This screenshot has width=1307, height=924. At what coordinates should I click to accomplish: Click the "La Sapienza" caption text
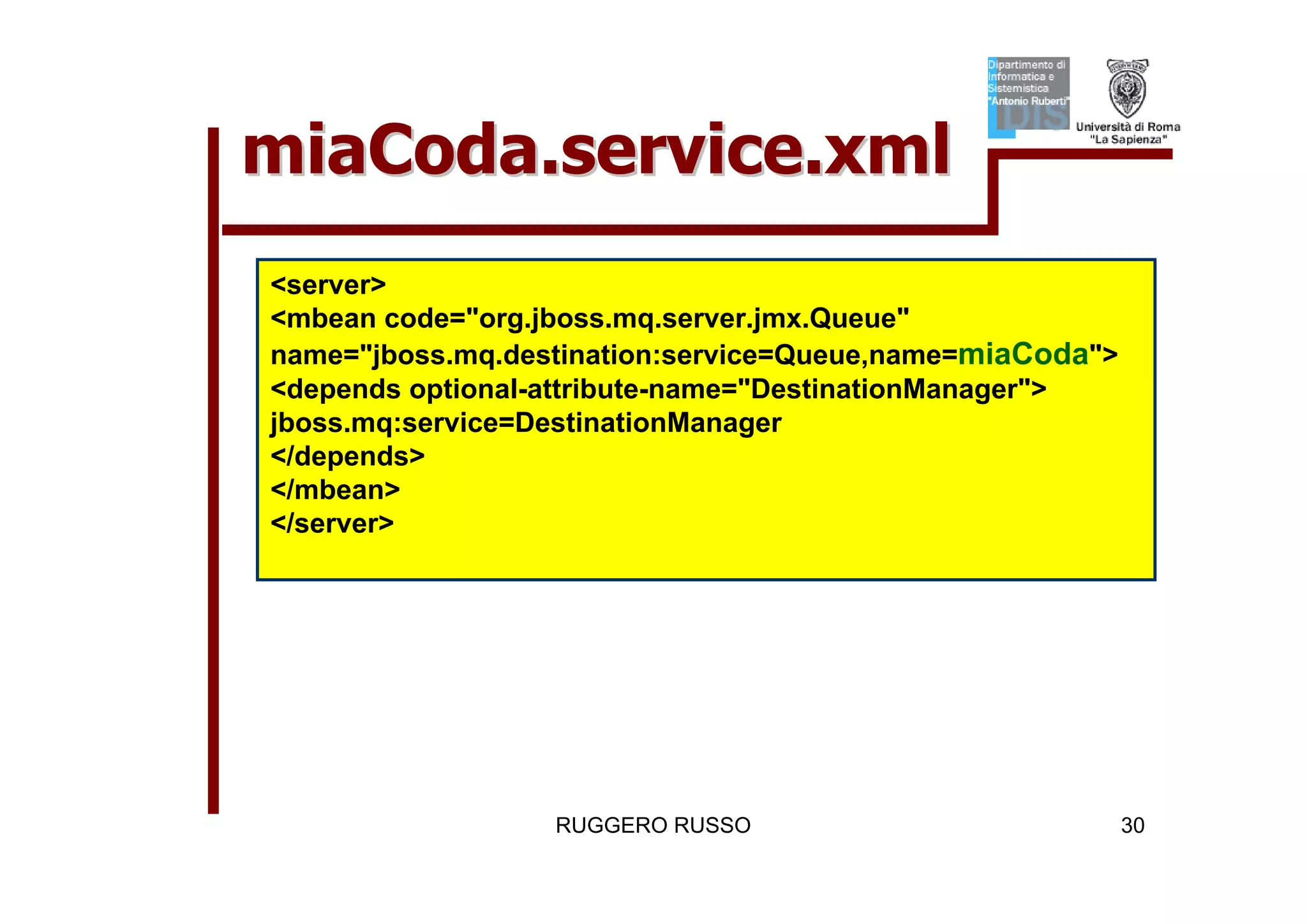coord(1128,140)
